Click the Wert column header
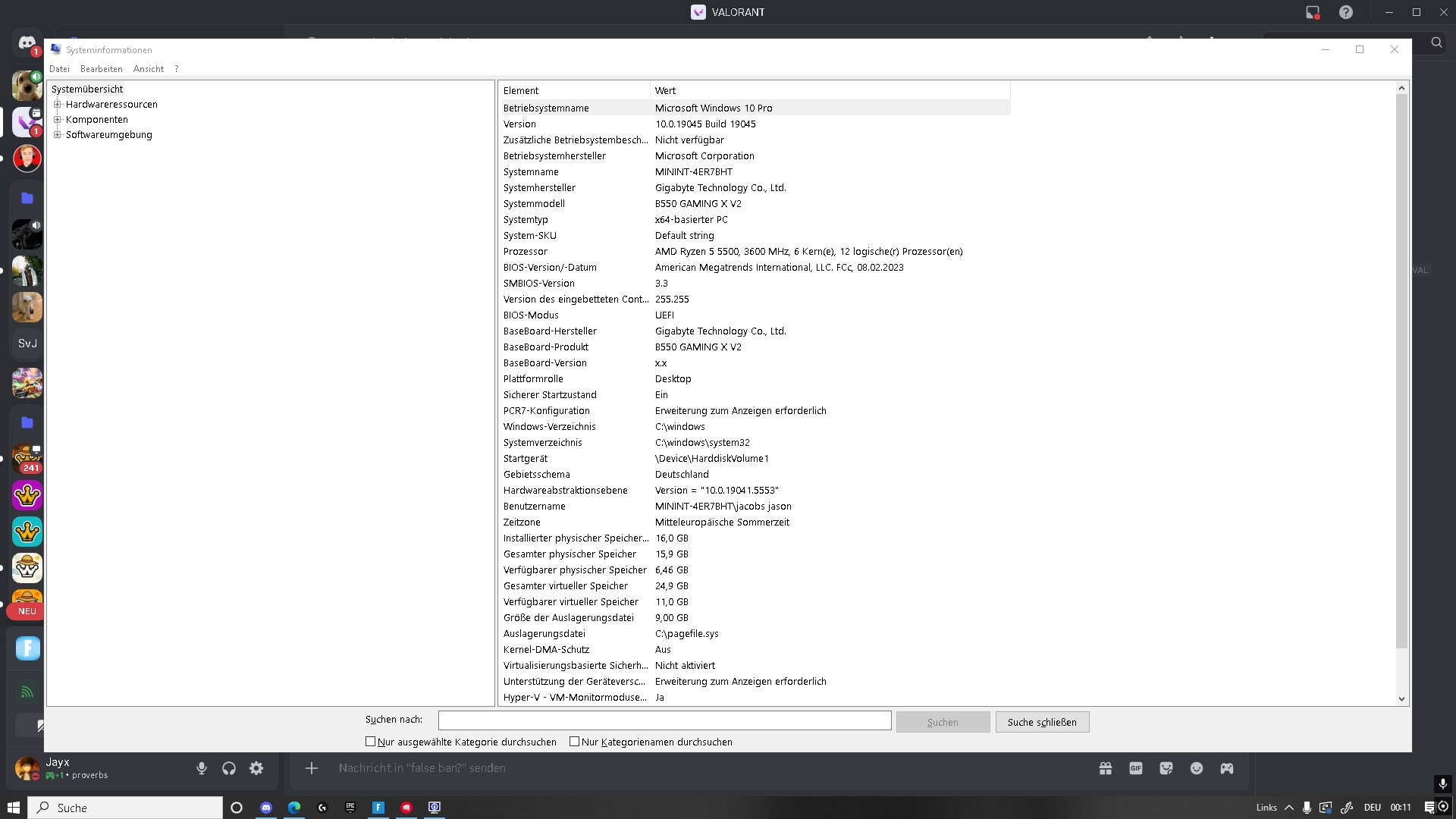This screenshot has height=819, width=1456. click(830, 90)
